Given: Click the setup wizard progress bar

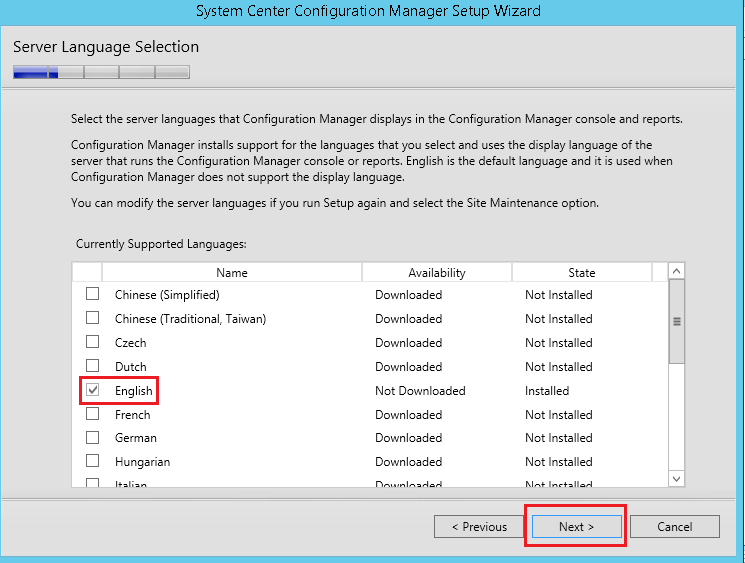Looking at the screenshot, I should [x=101, y=72].
